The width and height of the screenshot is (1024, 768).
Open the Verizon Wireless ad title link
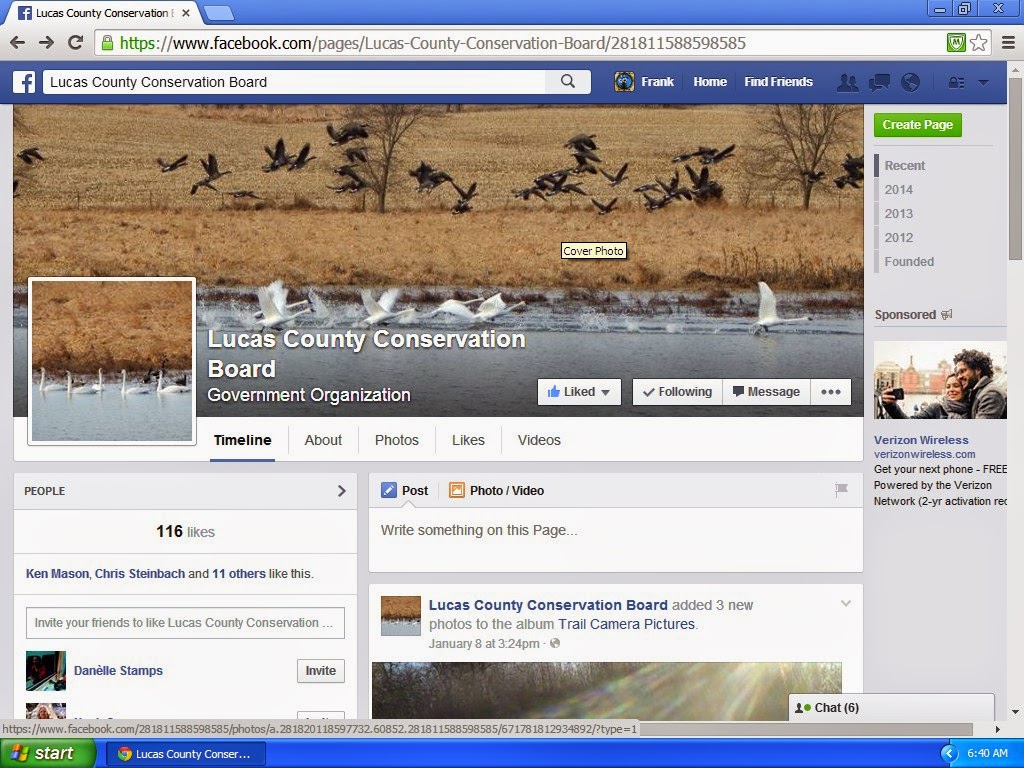click(x=921, y=440)
